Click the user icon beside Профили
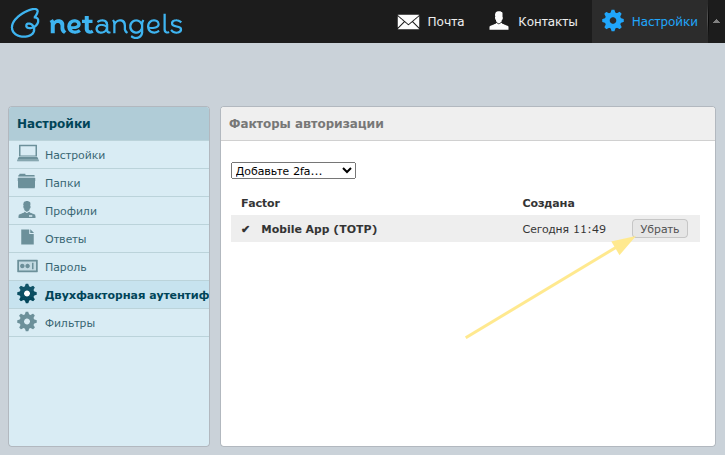This screenshot has width=725, height=455. [28, 211]
